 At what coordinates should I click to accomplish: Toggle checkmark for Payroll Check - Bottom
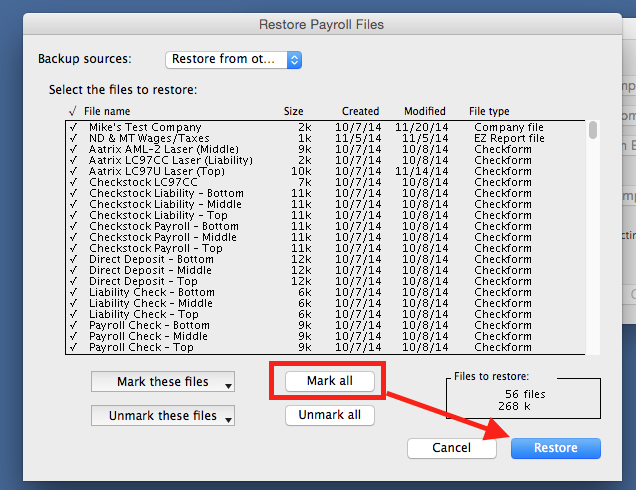tap(73, 326)
